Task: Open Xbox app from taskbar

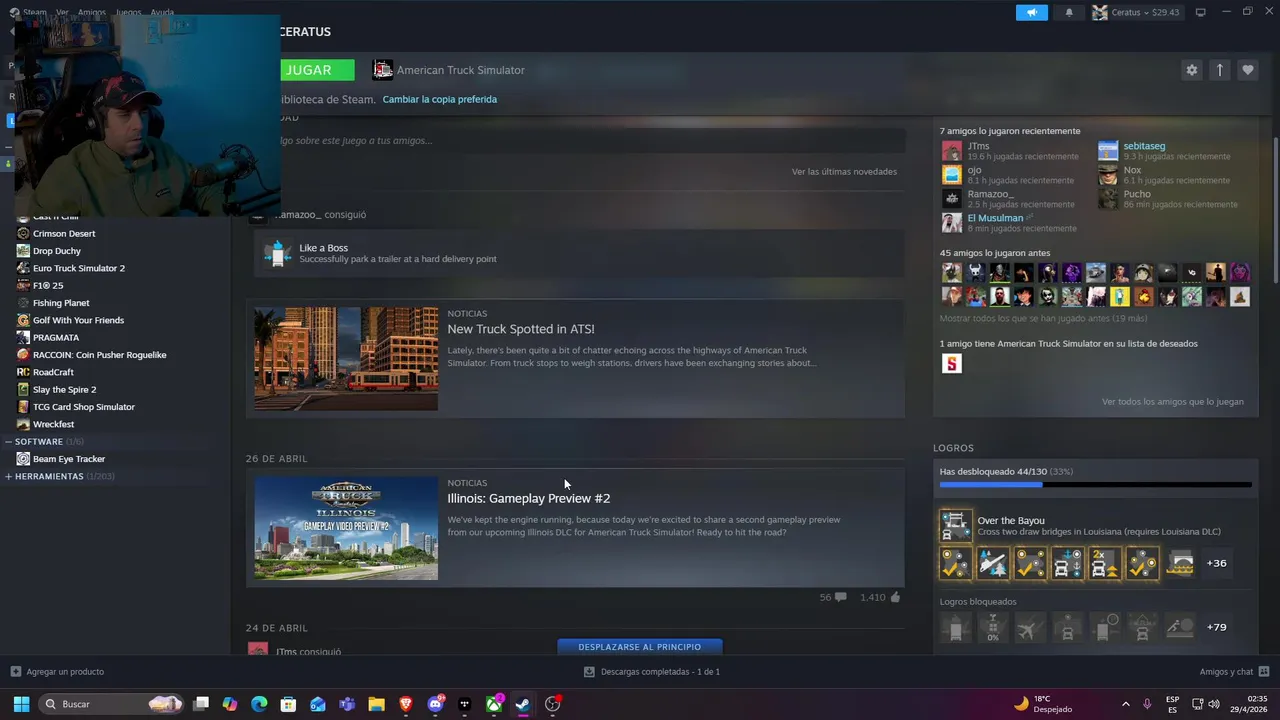Action: (494, 704)
